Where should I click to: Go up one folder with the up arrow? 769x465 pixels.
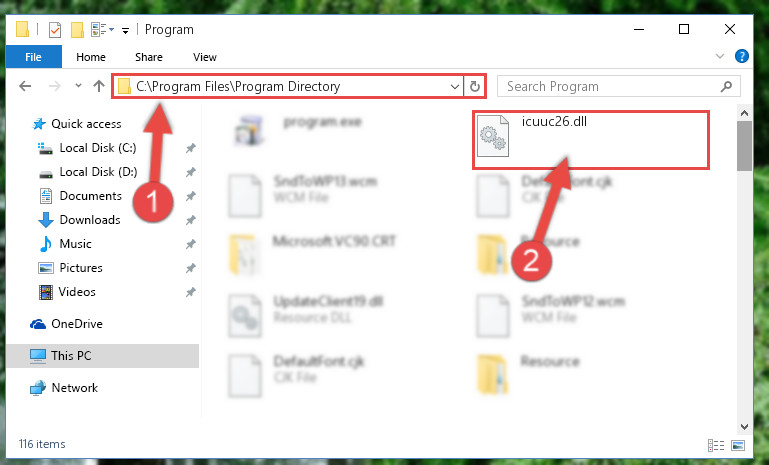[x=99, y=86]
